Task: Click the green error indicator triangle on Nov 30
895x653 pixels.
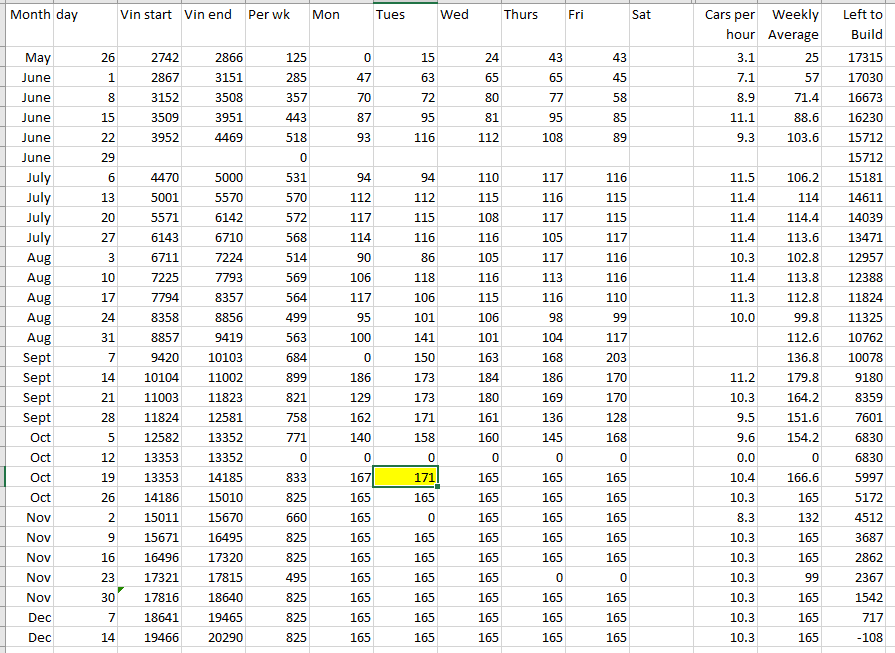Action: point(121,591)
